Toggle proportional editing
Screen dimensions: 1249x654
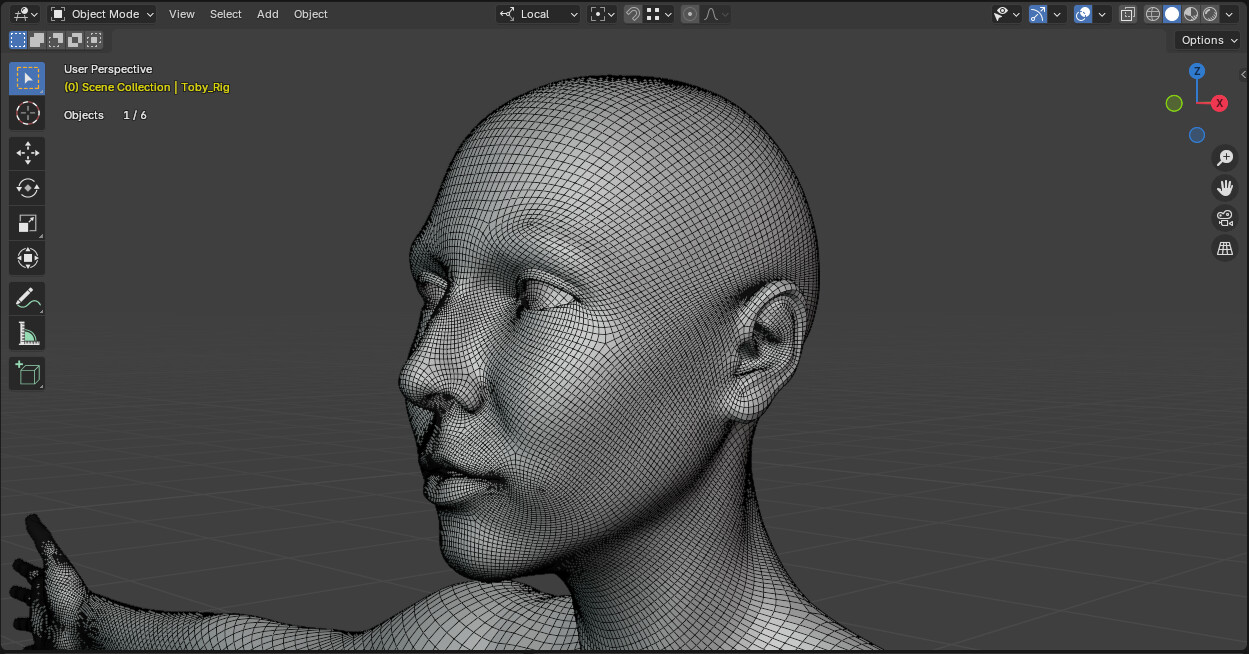(689, 14)
